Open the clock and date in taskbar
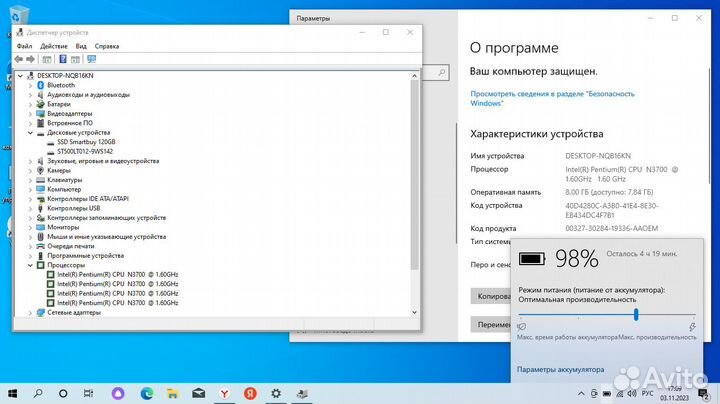This screenshot has height=404, width=720. click(x=675, y=393)
